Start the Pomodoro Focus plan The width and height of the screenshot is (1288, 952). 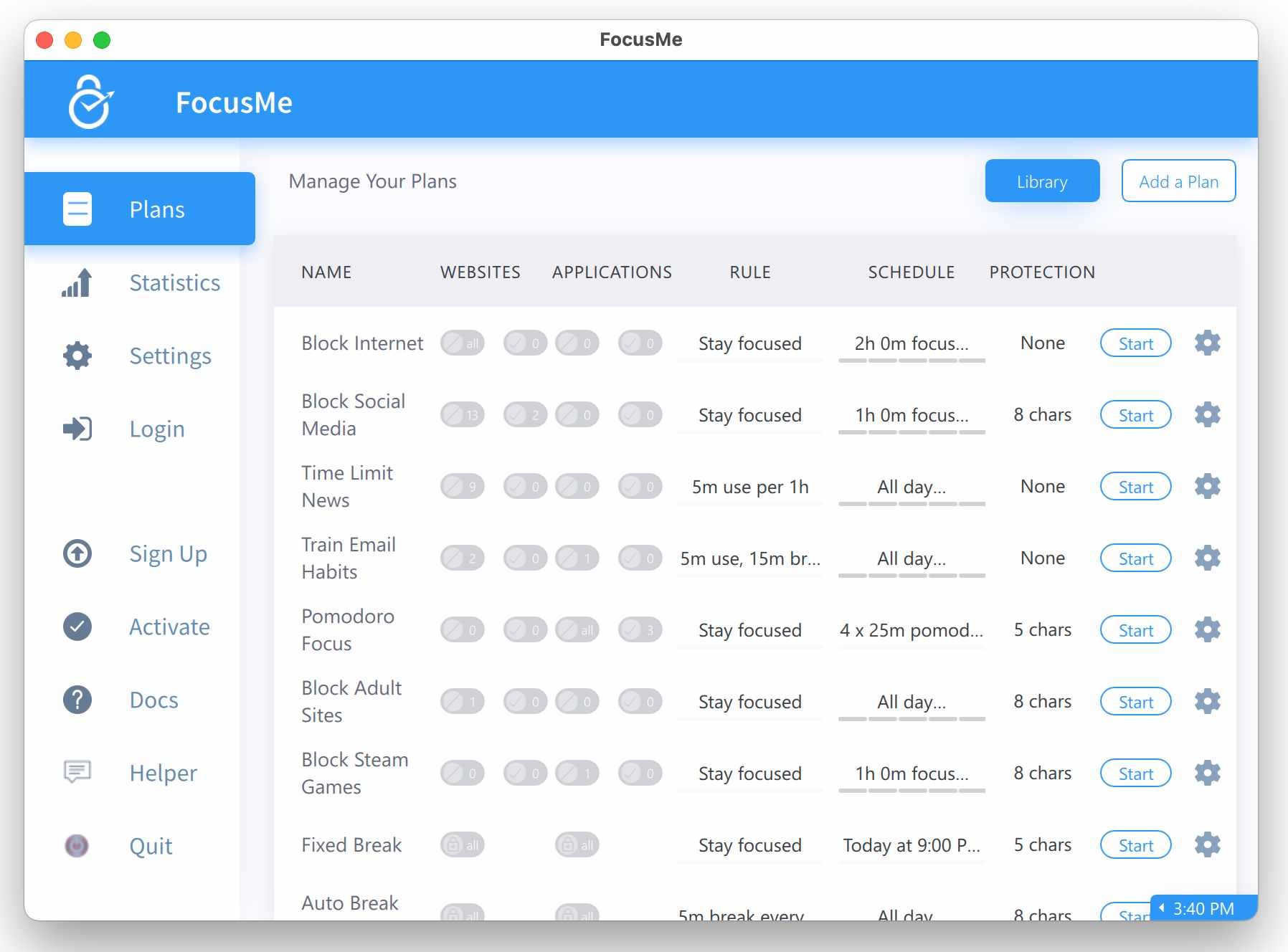(1136, 630)
